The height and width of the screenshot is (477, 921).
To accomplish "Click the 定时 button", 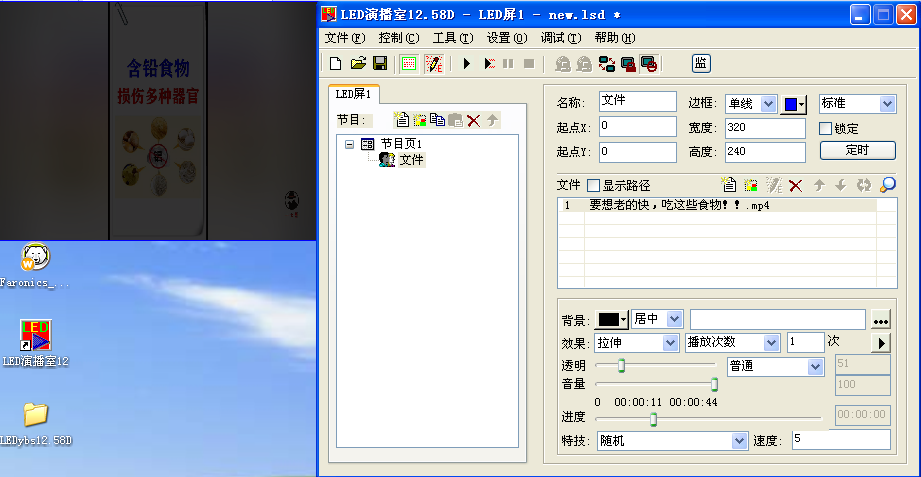I will 858,150.
